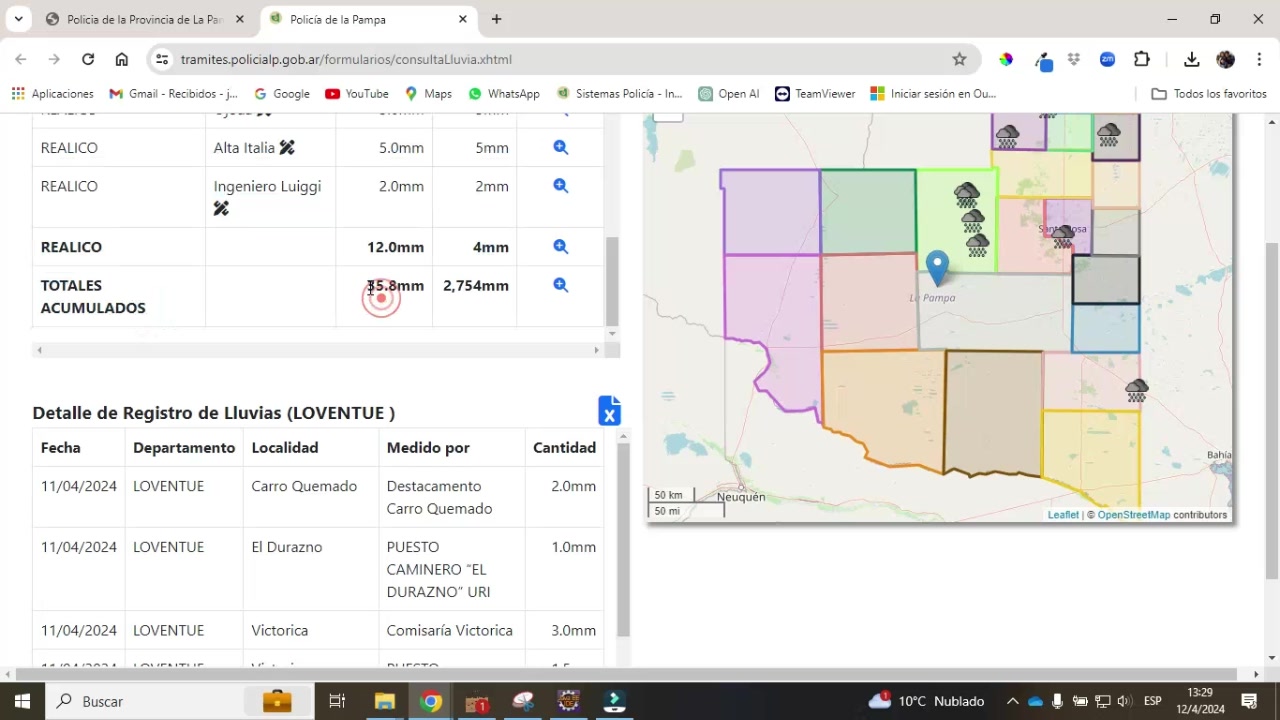This screenshot has height=720, width=1280.
Task: Open a new browser tab
Action: coord(496,19)
